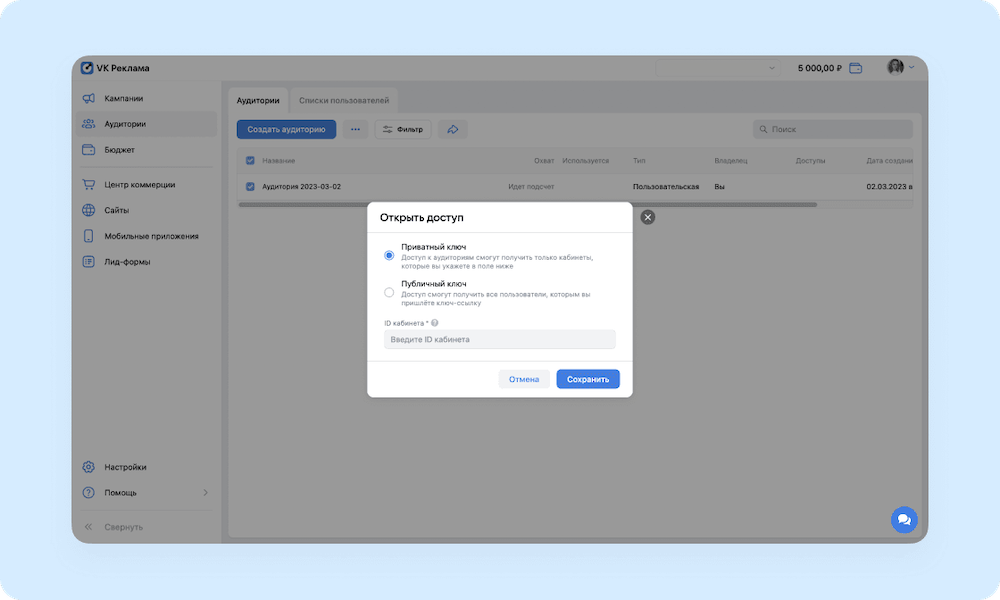Click the Владелец column header

[x=731, y=161]
